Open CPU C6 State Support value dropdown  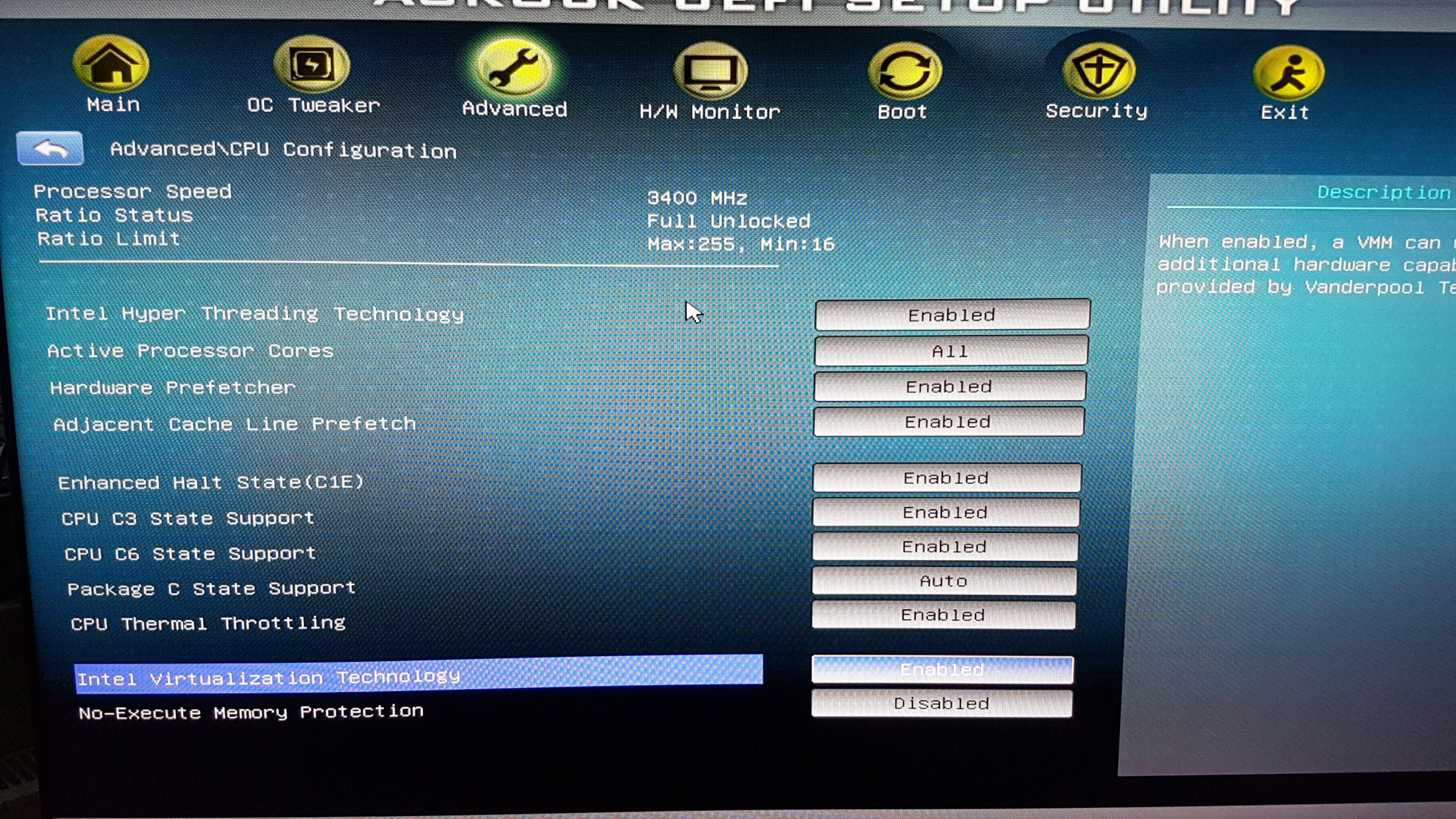pyautogui.click(x=944, y=547)
